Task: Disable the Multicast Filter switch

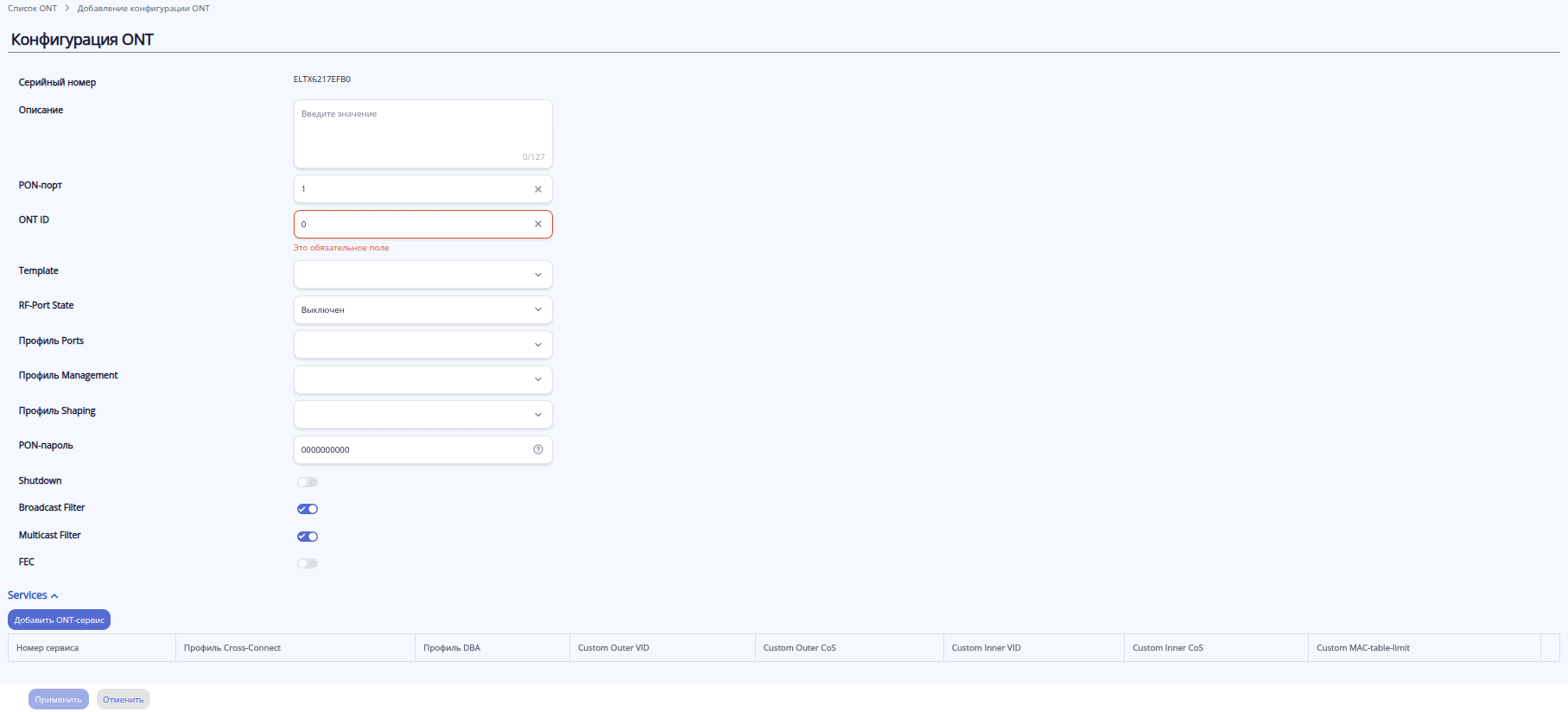Action: click(x=308, y=537)
